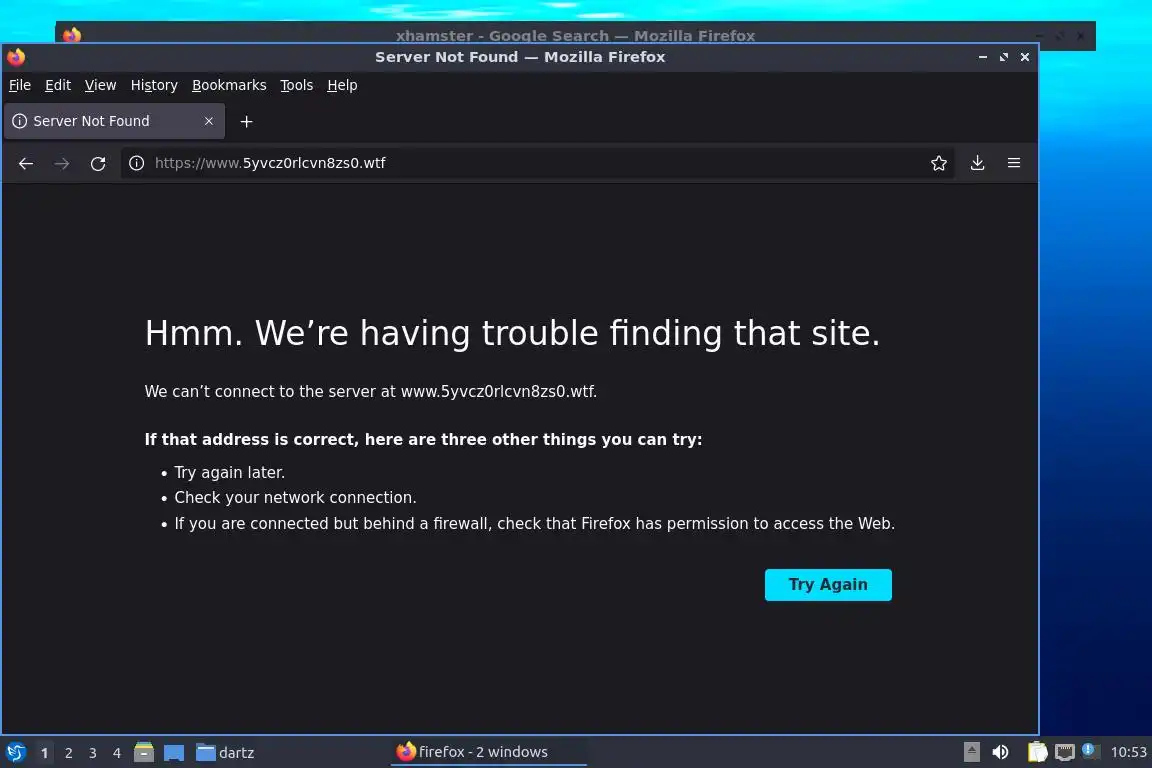Open a new tab with plus button
Screen dimensions: 1152x768
(247, 121)
